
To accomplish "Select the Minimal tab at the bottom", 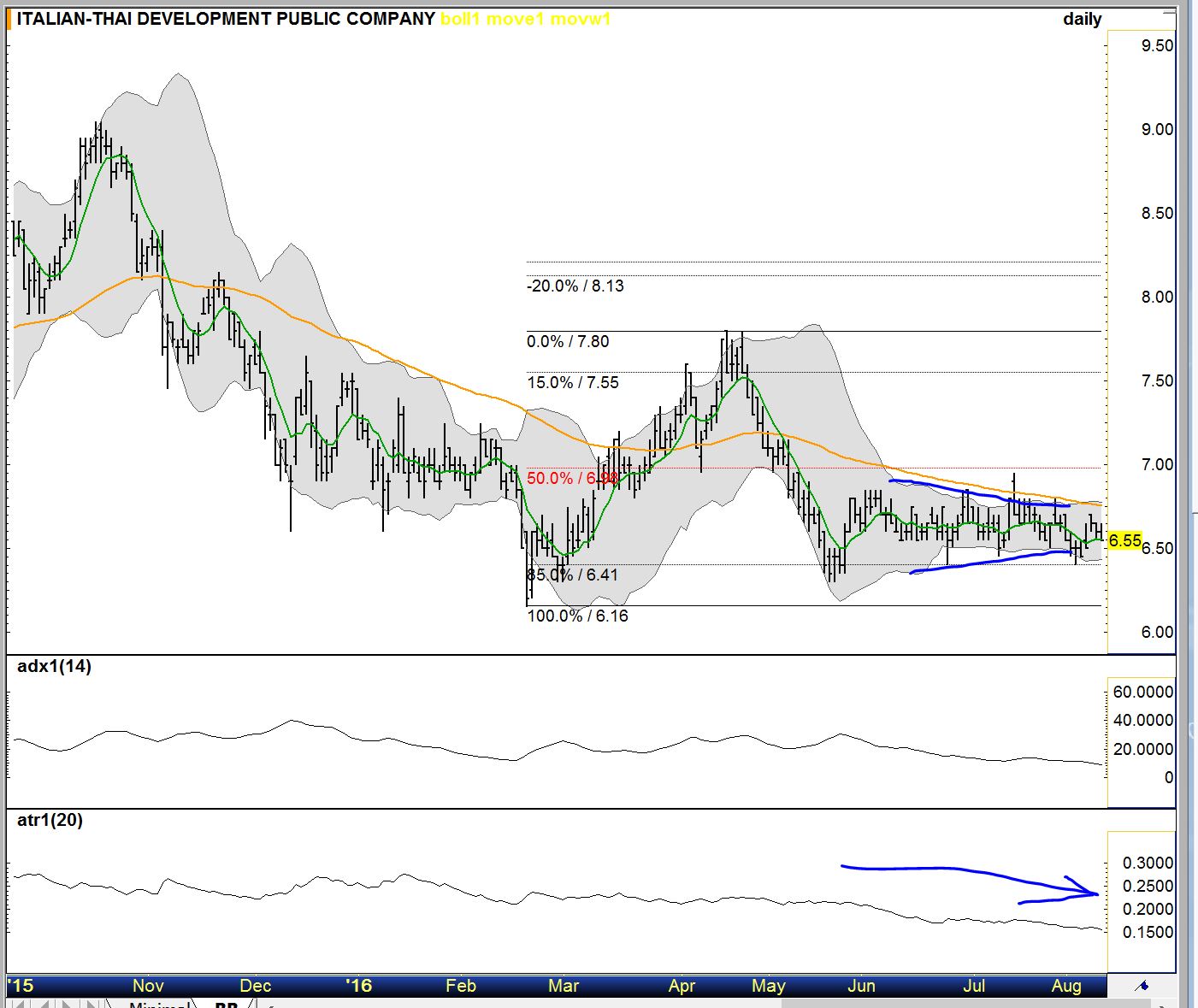I will [x=158, y=1004].
